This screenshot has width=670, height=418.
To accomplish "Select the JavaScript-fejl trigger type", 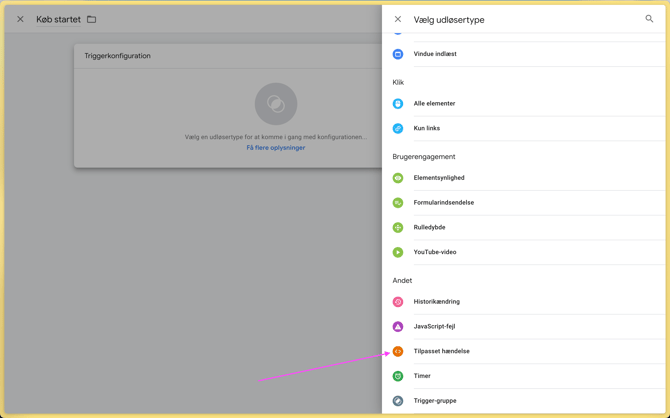I will coord(434,327).
